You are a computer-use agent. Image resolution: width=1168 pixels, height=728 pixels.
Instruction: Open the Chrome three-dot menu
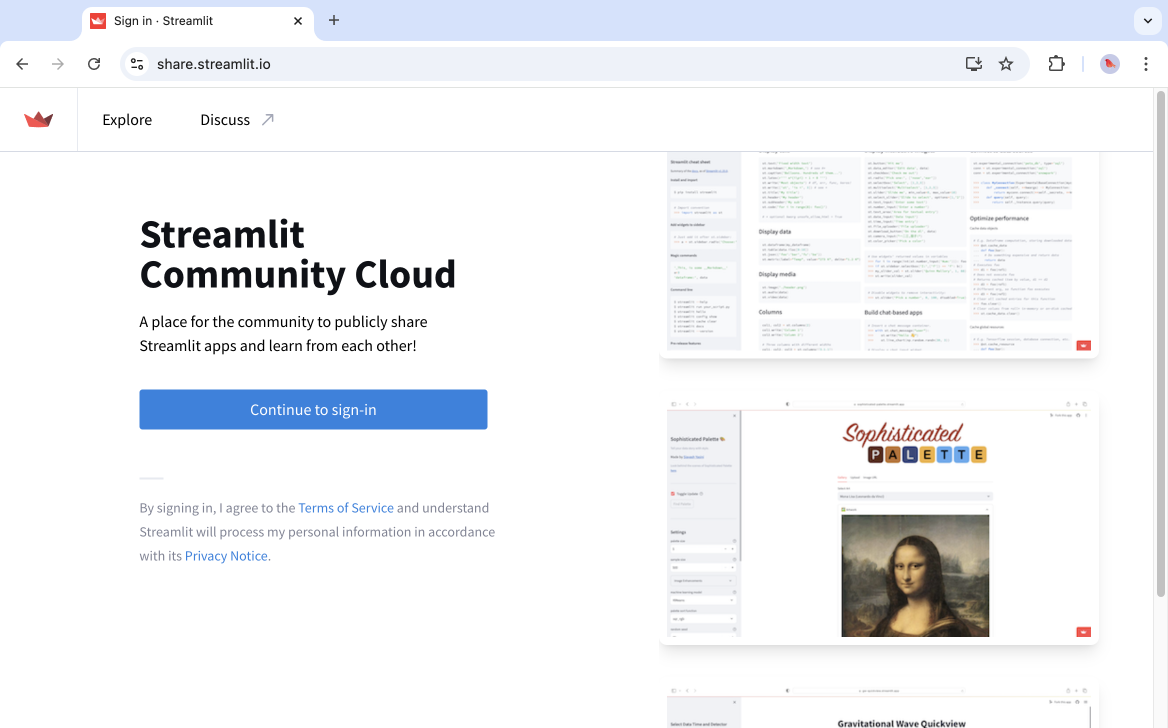pos(1146,63)
